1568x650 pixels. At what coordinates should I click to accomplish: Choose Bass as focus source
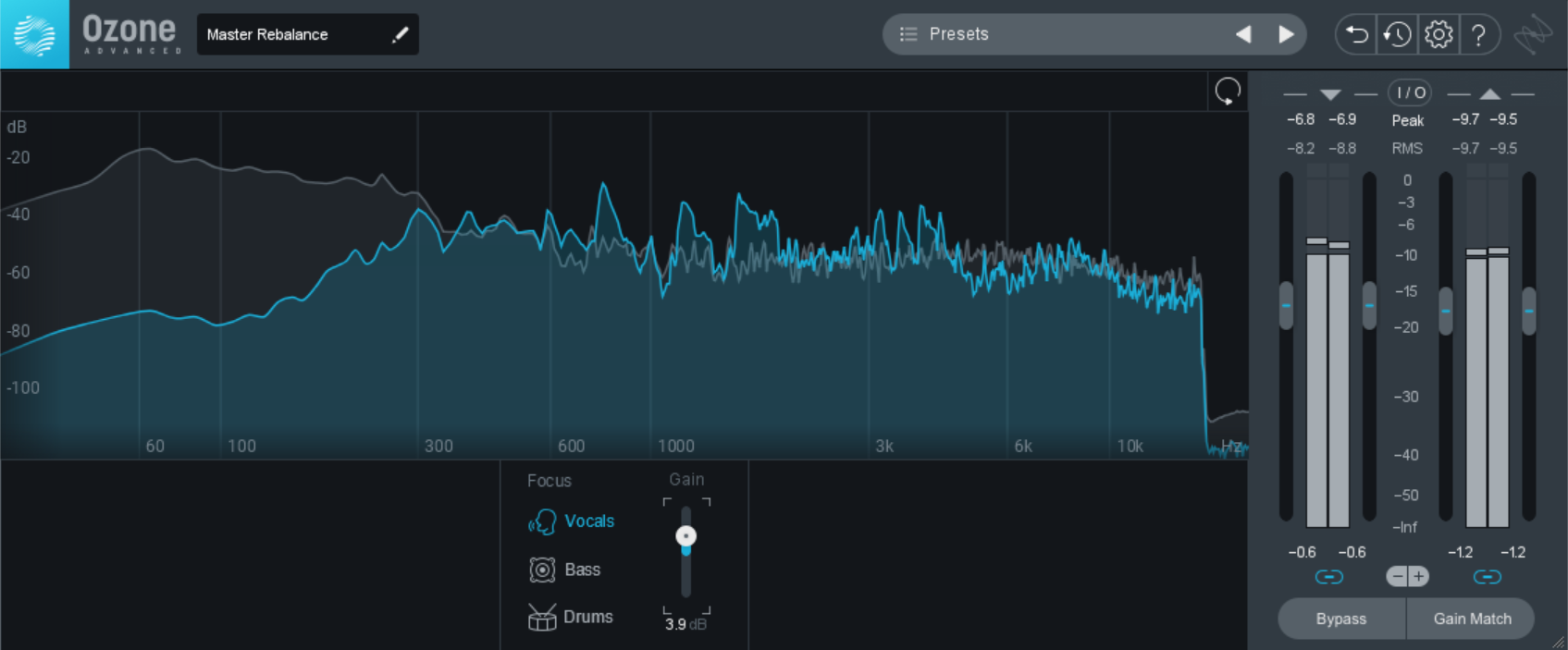coord(583,570)
